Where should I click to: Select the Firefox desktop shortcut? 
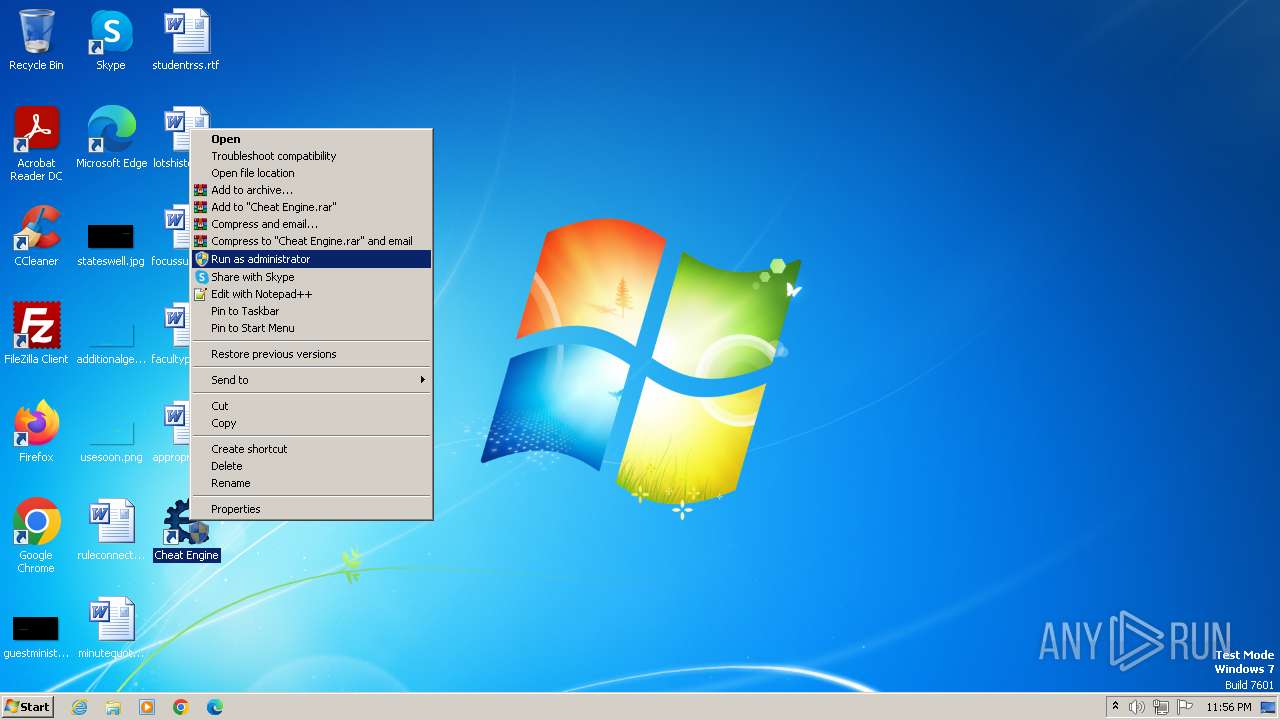point(36,432)
